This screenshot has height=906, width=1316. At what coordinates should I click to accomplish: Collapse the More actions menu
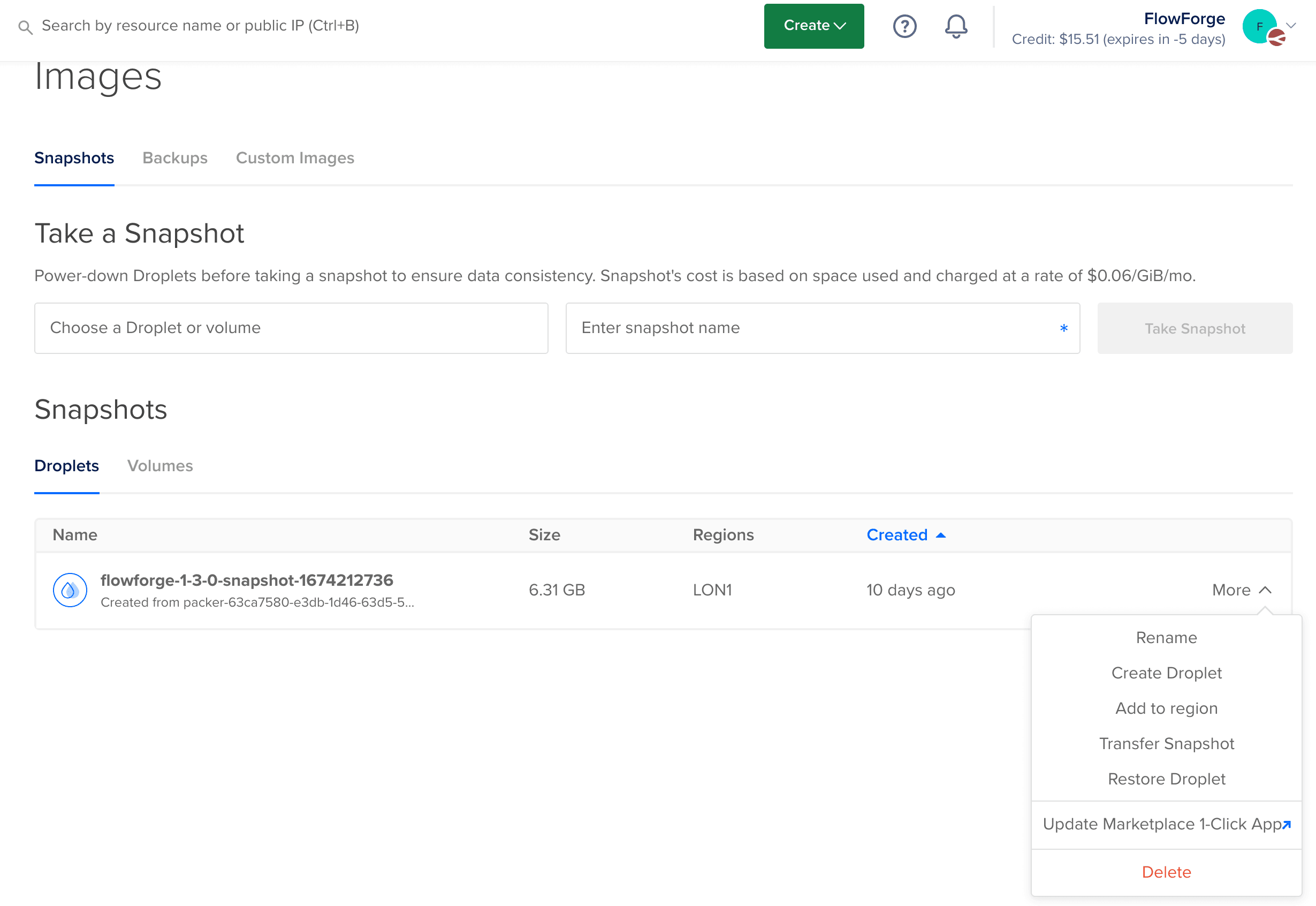tap(1242, 590)
